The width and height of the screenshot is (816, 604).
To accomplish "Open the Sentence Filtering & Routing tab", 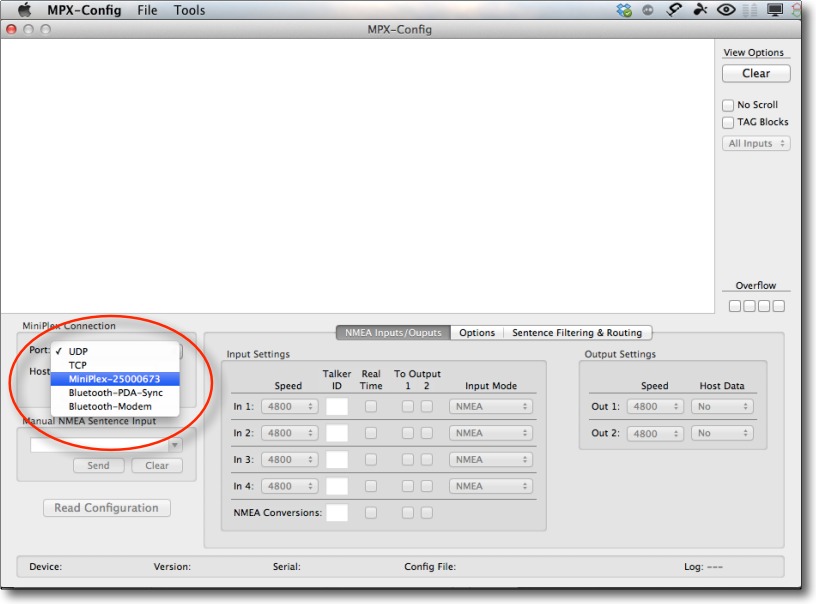I will pyautogui.click(x=577, y=332).
